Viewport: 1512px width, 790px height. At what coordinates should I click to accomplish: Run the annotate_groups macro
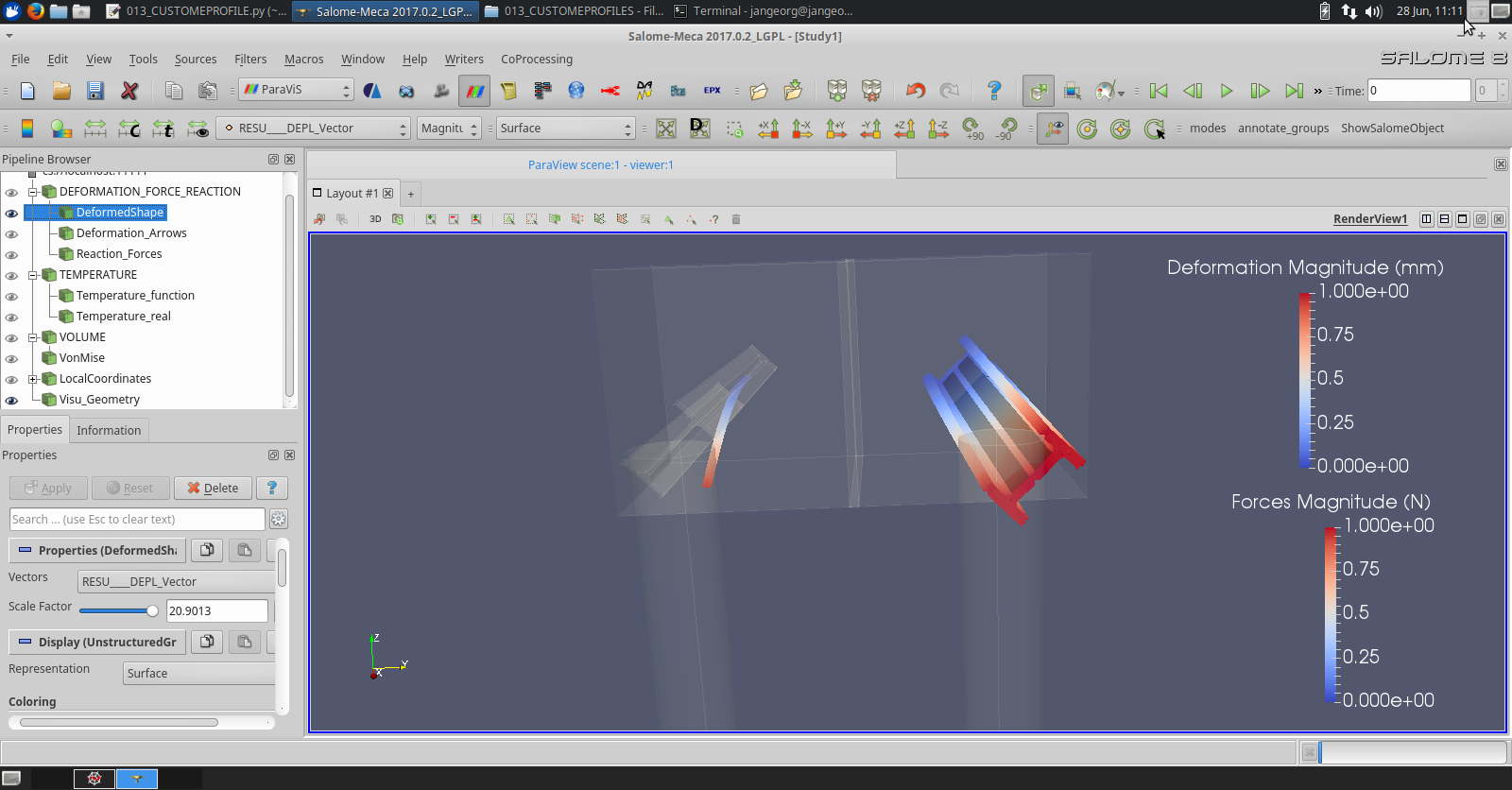click(x=1283, y=129)
